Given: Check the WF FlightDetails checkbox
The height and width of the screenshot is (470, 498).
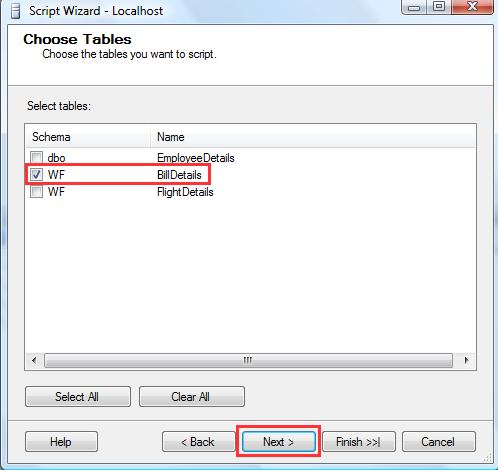Looking at the screenshot, I should tap(36, 192).
